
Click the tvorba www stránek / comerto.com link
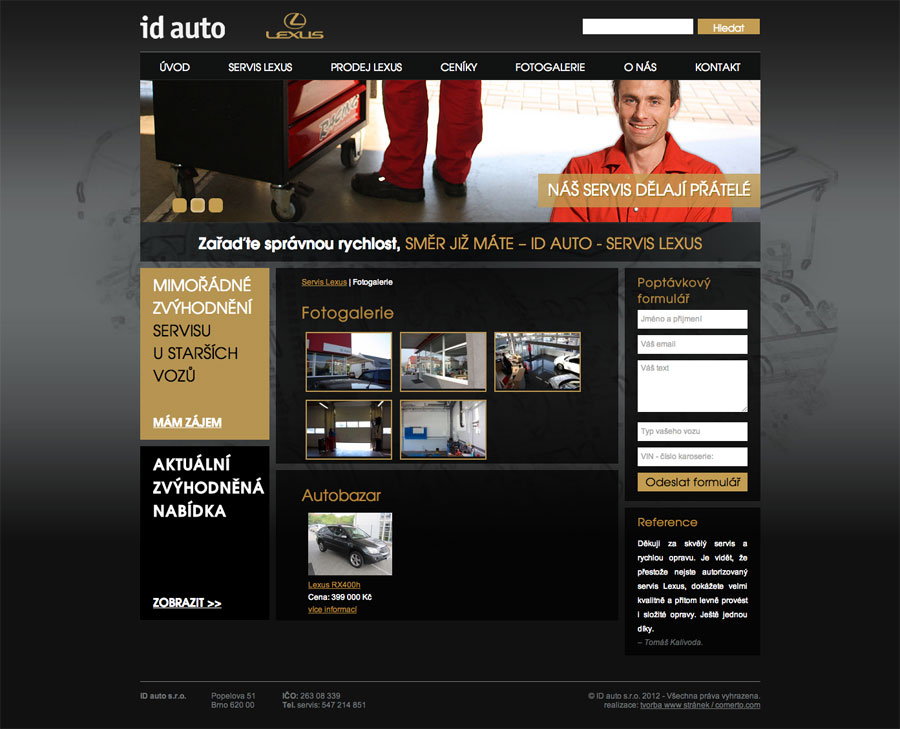click(x=700, y=705)
